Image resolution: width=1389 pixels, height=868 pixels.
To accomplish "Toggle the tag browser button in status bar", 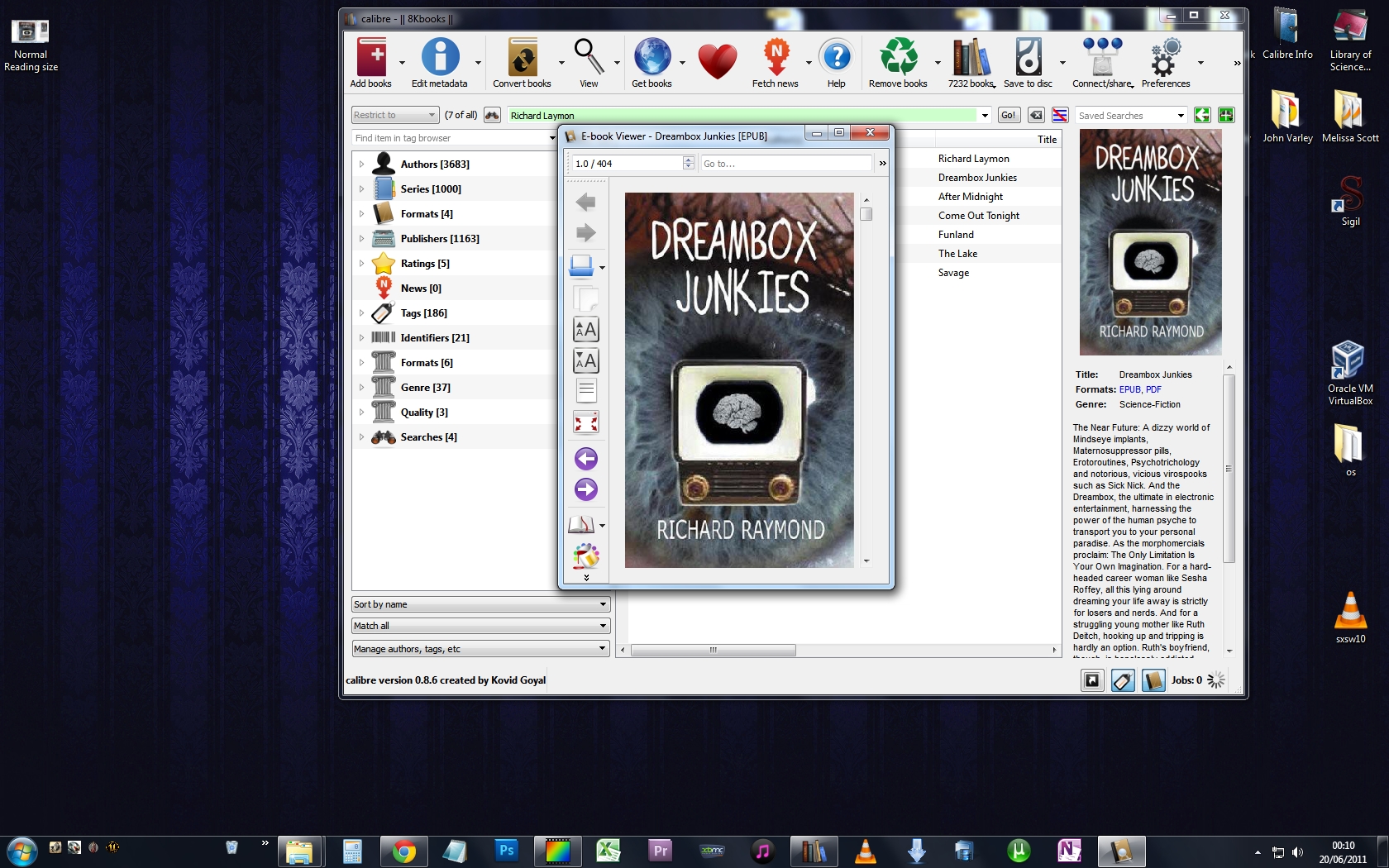I will pos(1123,680).
